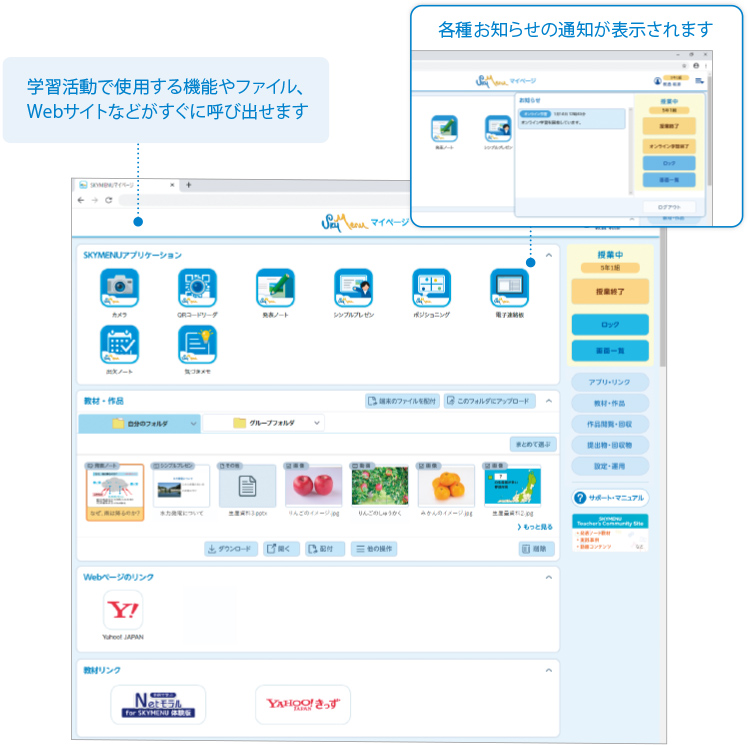Collapse the SKYMENUアプリケーション section
Image resolution: width=750 pixels, height=745 pixels.
549,255
